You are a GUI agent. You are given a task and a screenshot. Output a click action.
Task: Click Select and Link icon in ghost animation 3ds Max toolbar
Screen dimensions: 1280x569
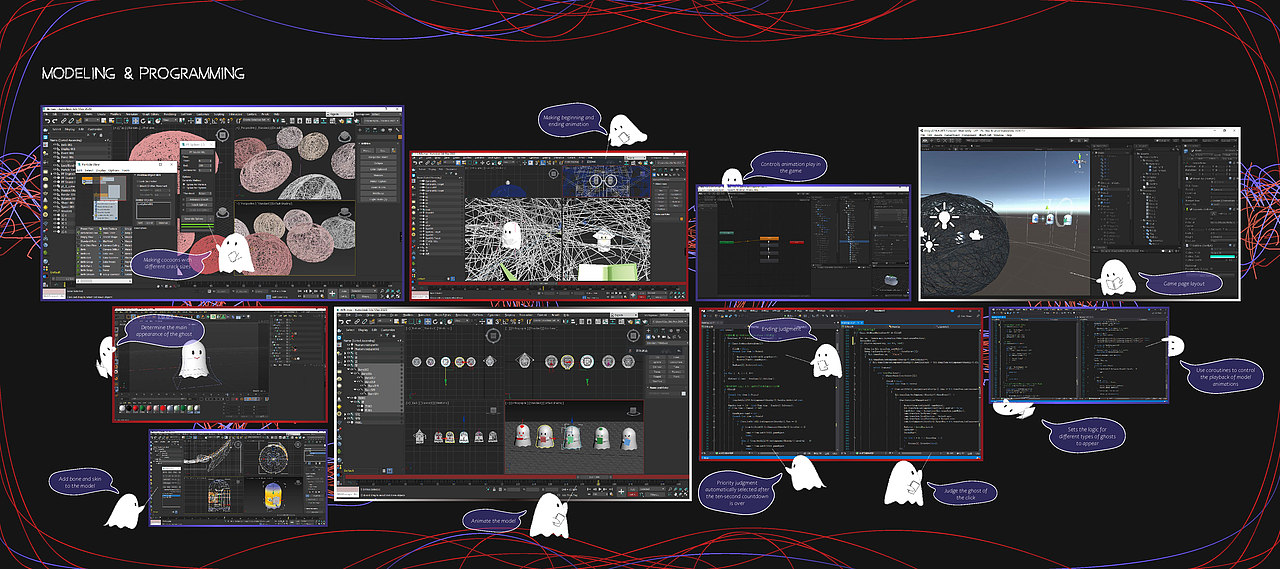(x=357, y=321)
